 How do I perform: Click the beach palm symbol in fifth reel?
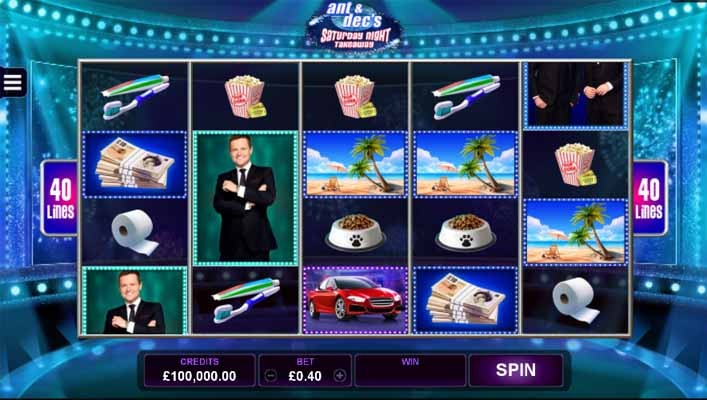(575, 232)
